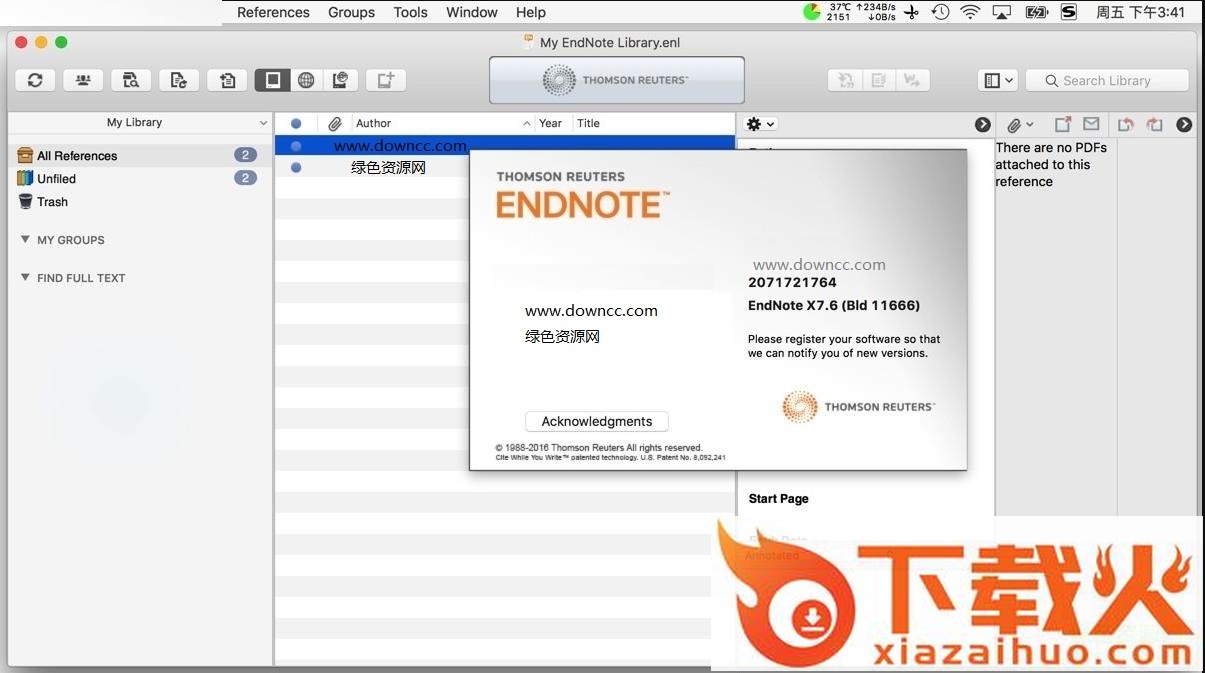Open the layout dropdown button
The image size is (1205, 673).
coord(997,80)
